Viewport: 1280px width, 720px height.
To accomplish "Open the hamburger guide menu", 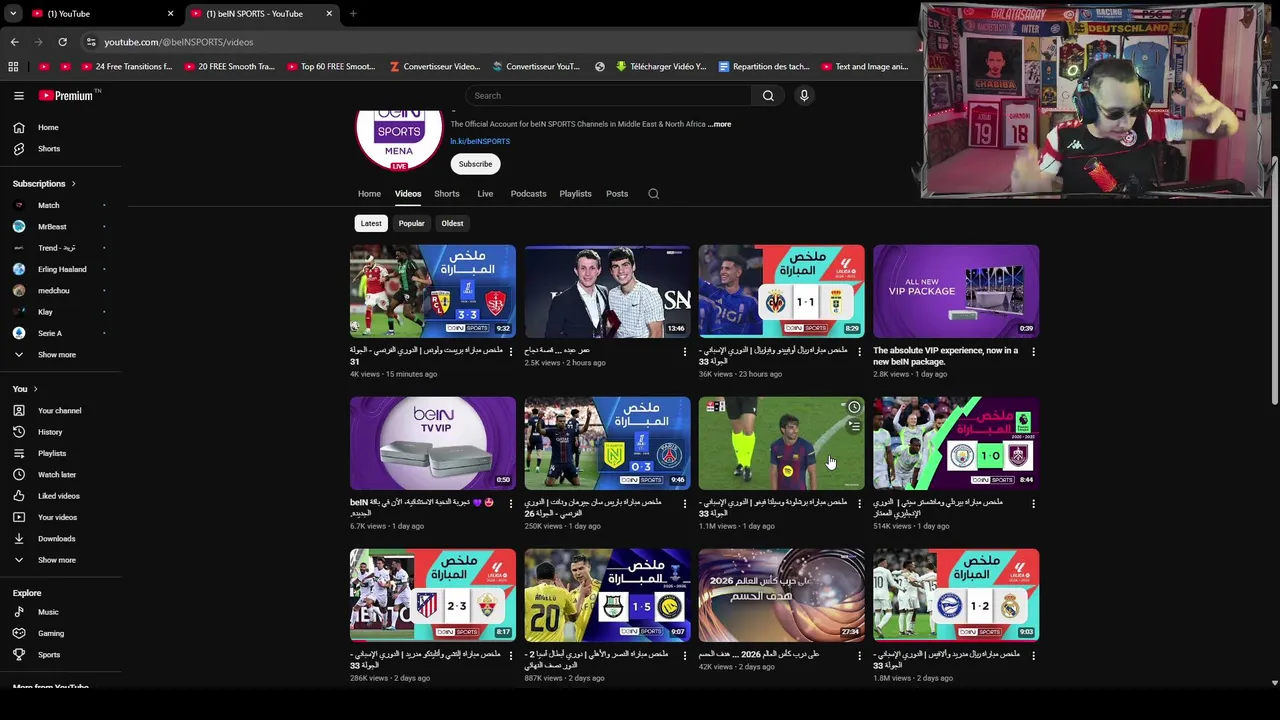I will pyautogui.click(x=18, y=95).
